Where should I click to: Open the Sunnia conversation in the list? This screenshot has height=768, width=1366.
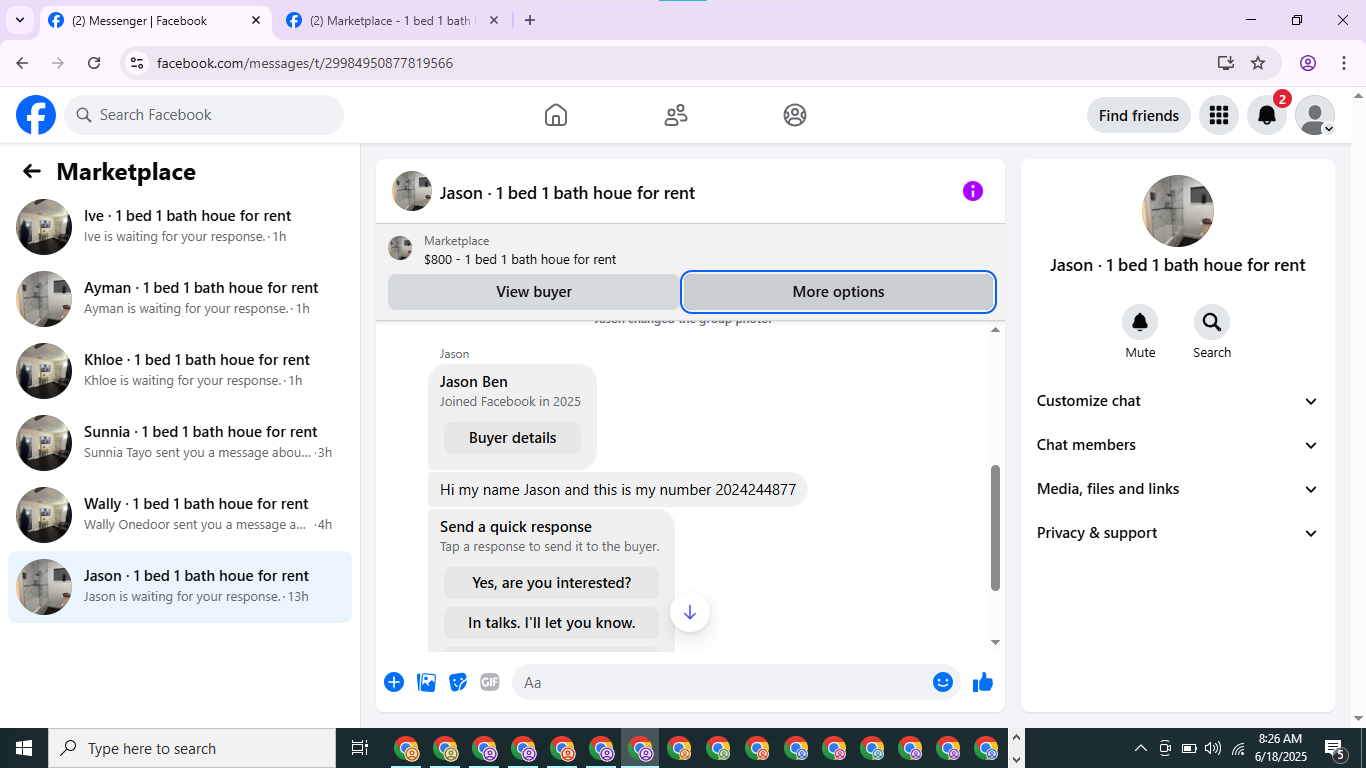(180, 442)
